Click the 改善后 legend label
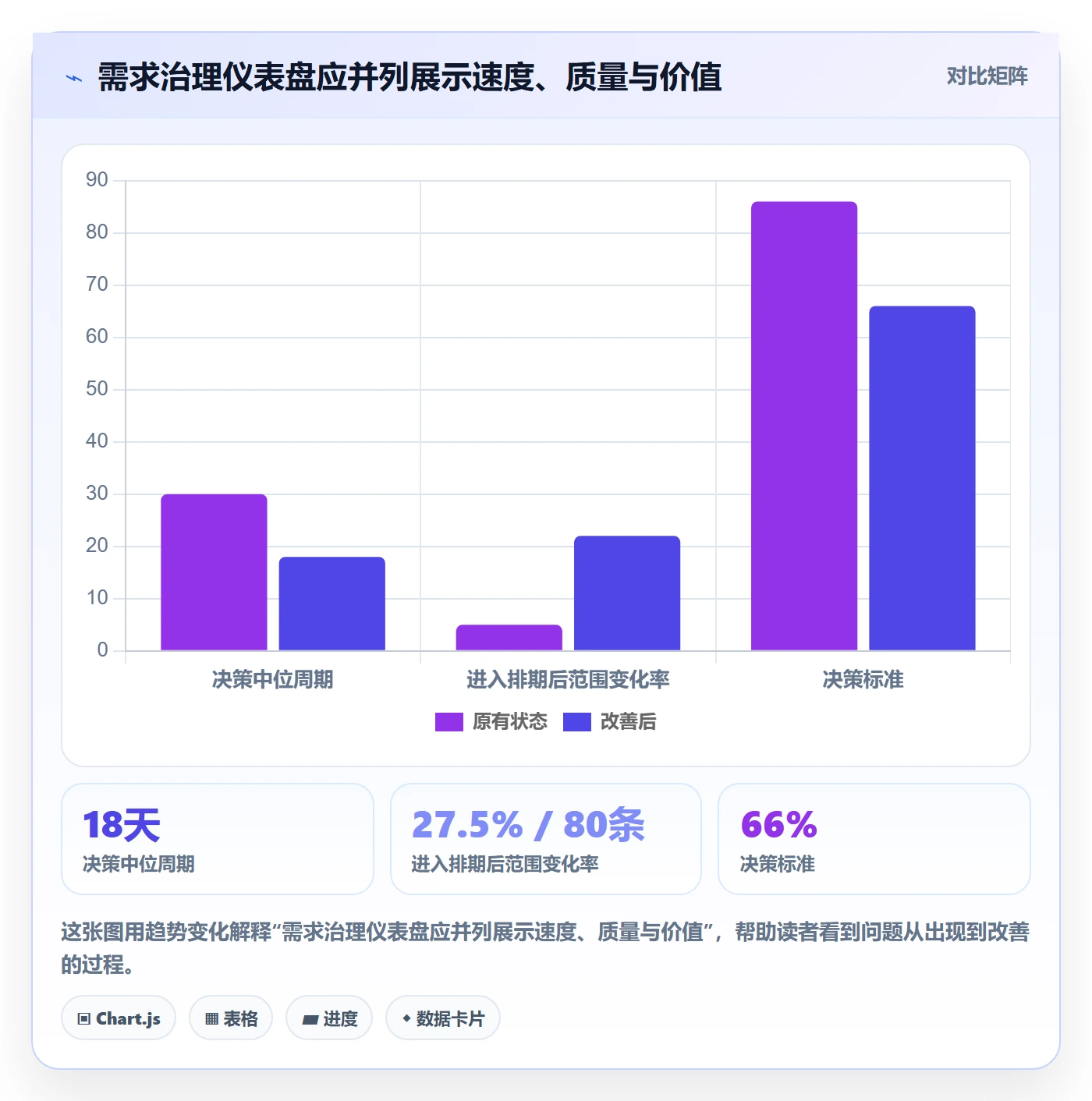1092x1101 pixels. click(628, 722)
